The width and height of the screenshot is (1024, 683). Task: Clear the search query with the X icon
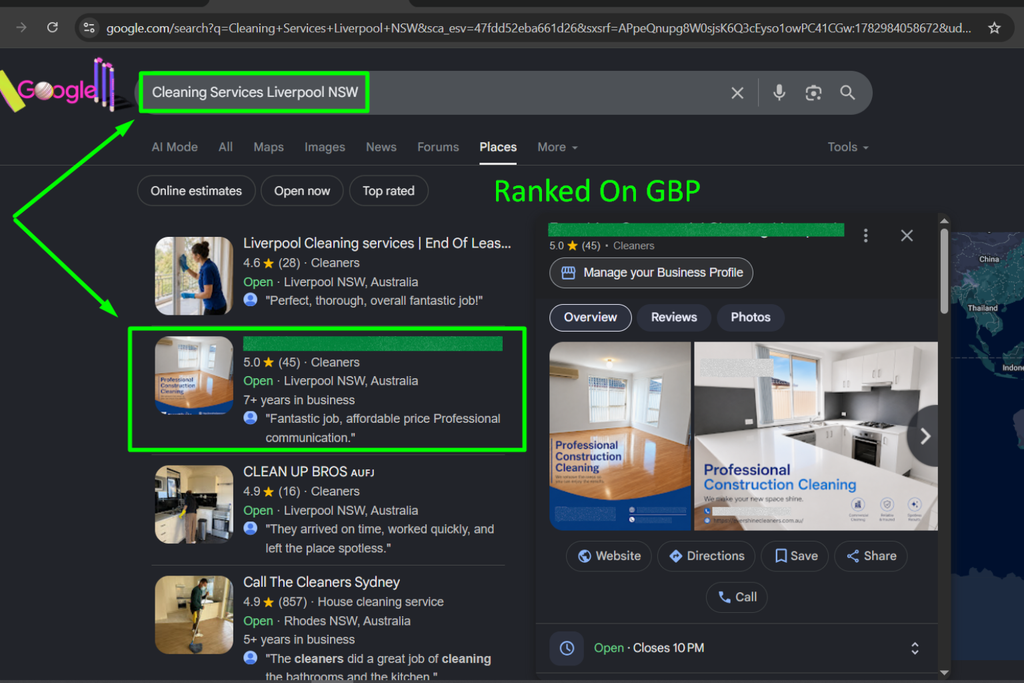737,93
